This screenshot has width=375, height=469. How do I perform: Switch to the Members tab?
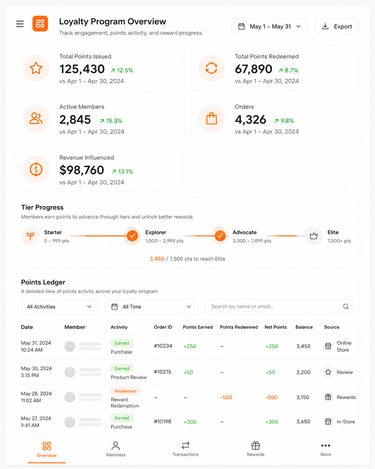point(116,449)
